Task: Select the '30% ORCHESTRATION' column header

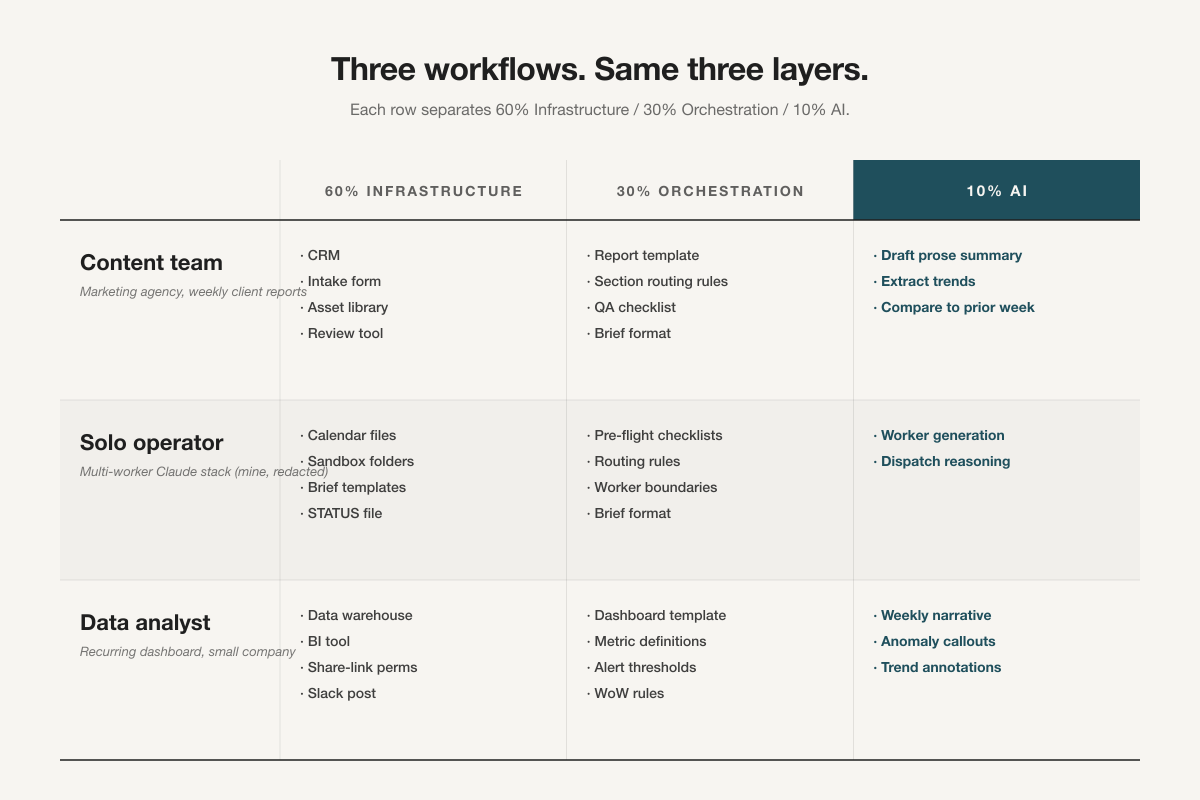Action: 710,191
